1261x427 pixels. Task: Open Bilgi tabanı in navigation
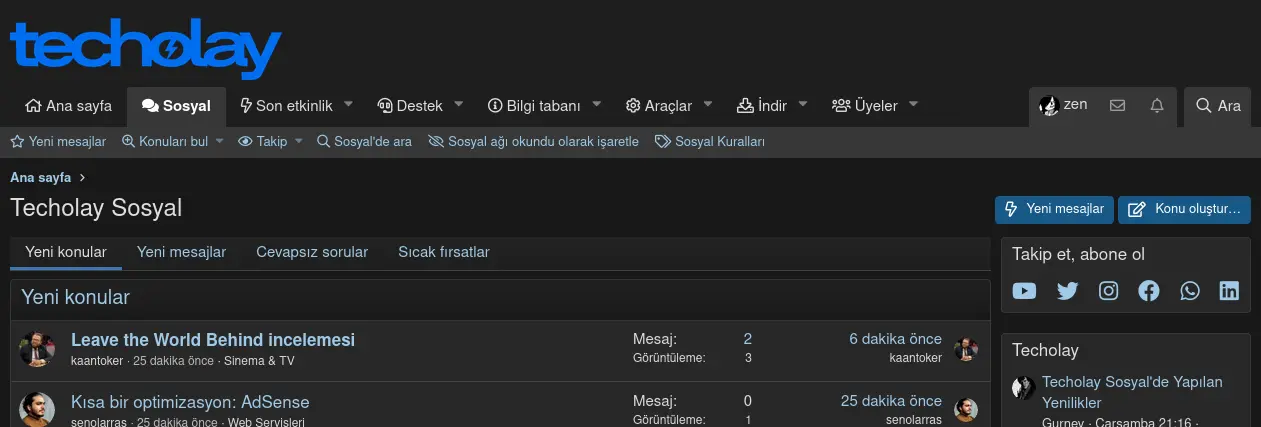coord(534,105)
